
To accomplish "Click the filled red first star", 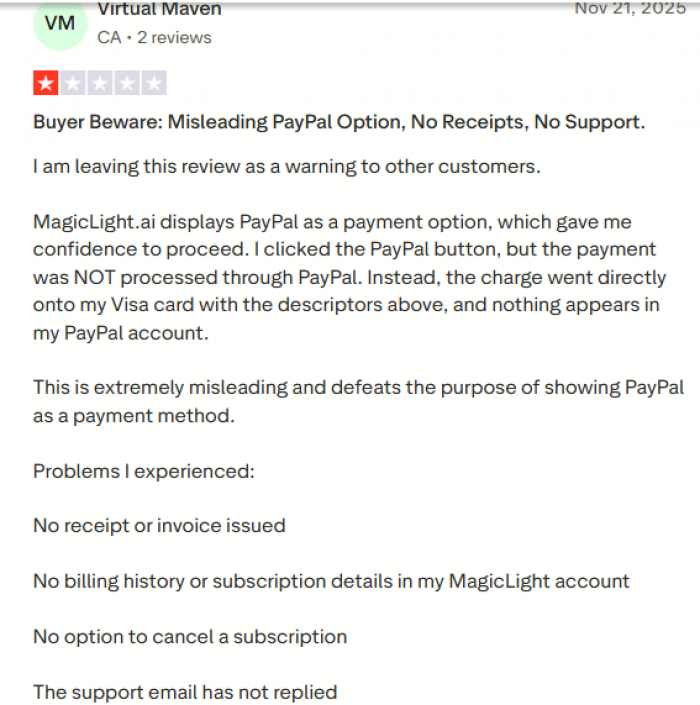I will tap(46, 84).
